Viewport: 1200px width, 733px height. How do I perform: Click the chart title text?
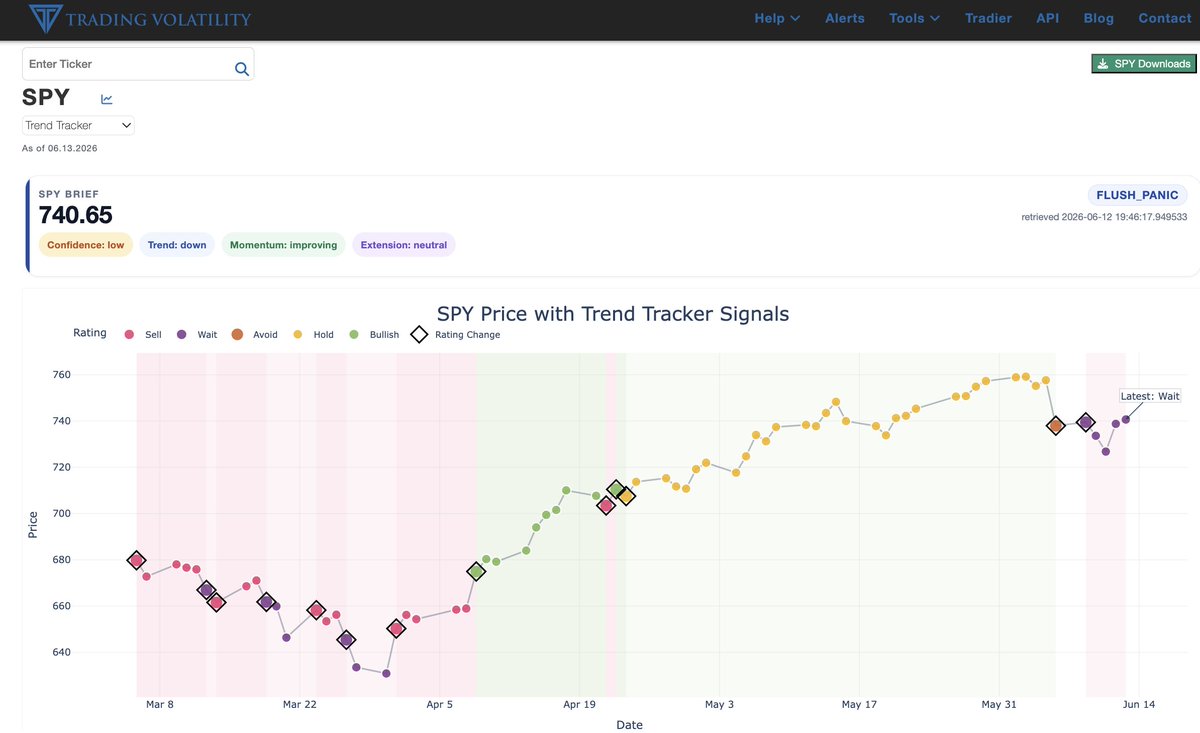point(613,314)
